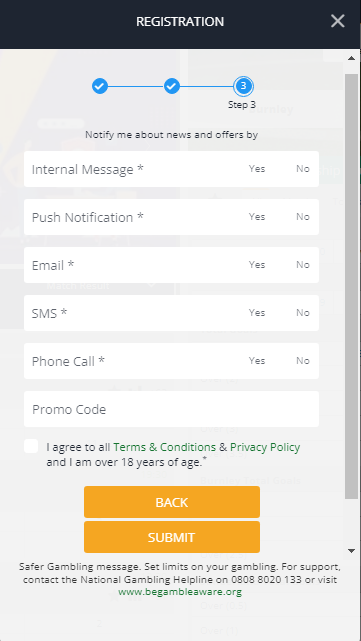Go to the first completed step checkmark

pos(100,86)
